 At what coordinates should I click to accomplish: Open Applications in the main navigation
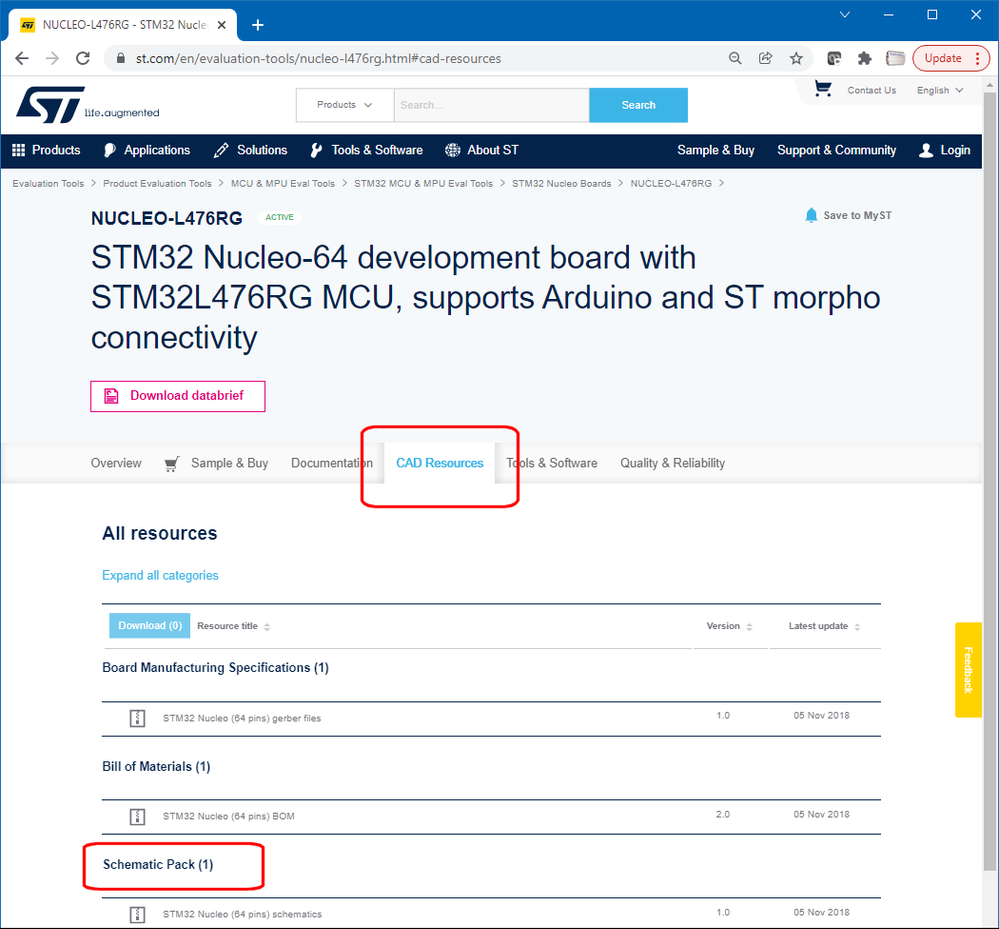147,150
